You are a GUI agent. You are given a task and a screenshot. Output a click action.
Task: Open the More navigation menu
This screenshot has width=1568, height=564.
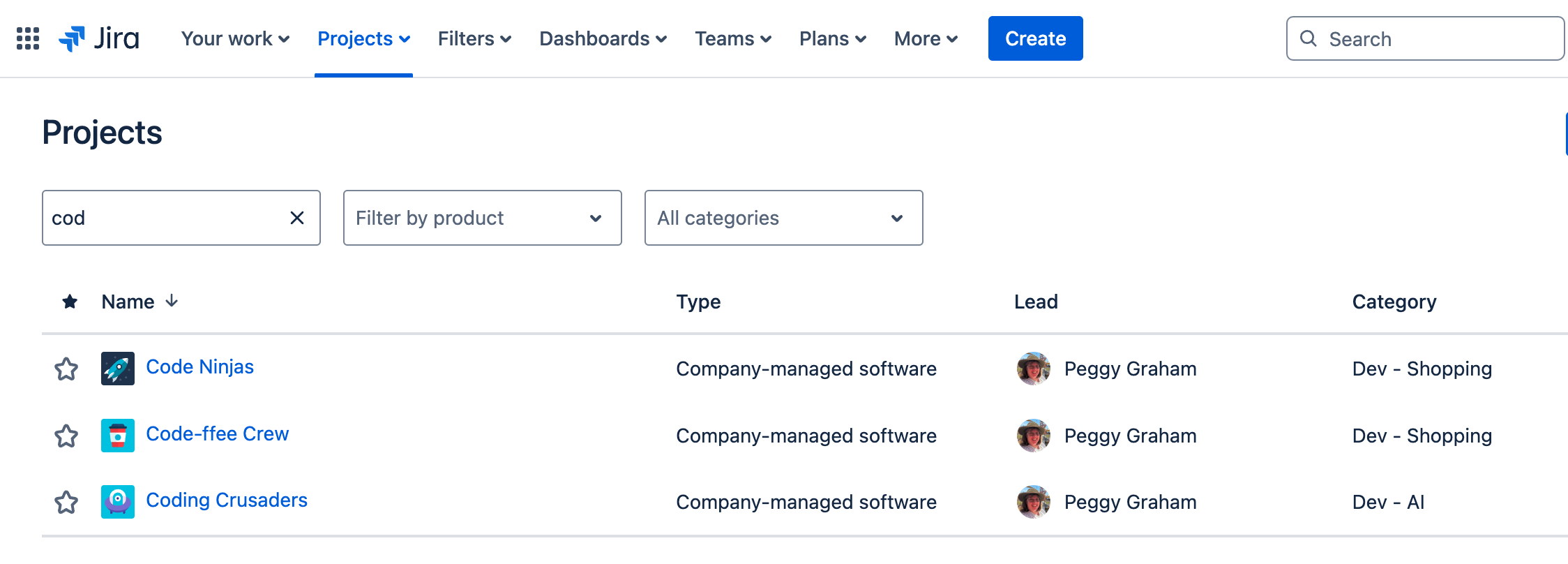[x=926, y=38]
